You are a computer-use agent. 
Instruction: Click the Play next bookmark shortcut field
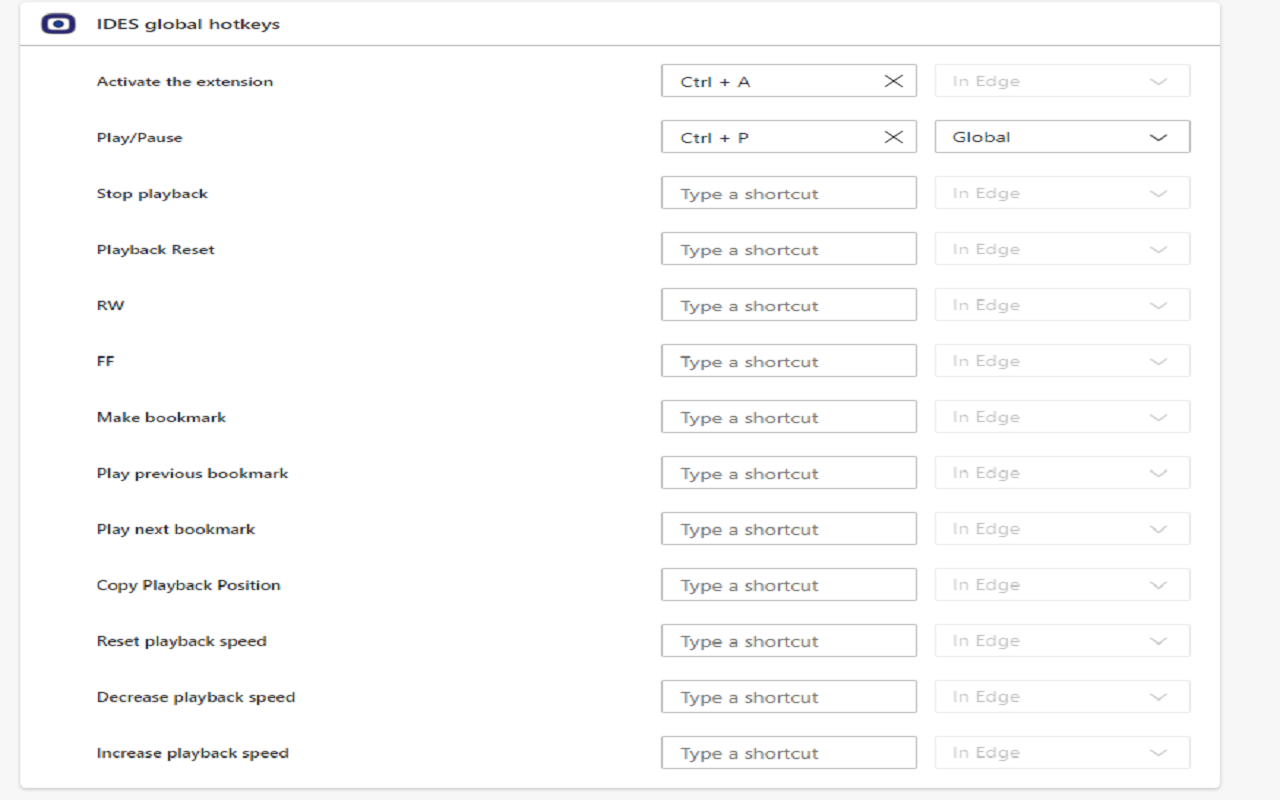(x=789, y=528)
